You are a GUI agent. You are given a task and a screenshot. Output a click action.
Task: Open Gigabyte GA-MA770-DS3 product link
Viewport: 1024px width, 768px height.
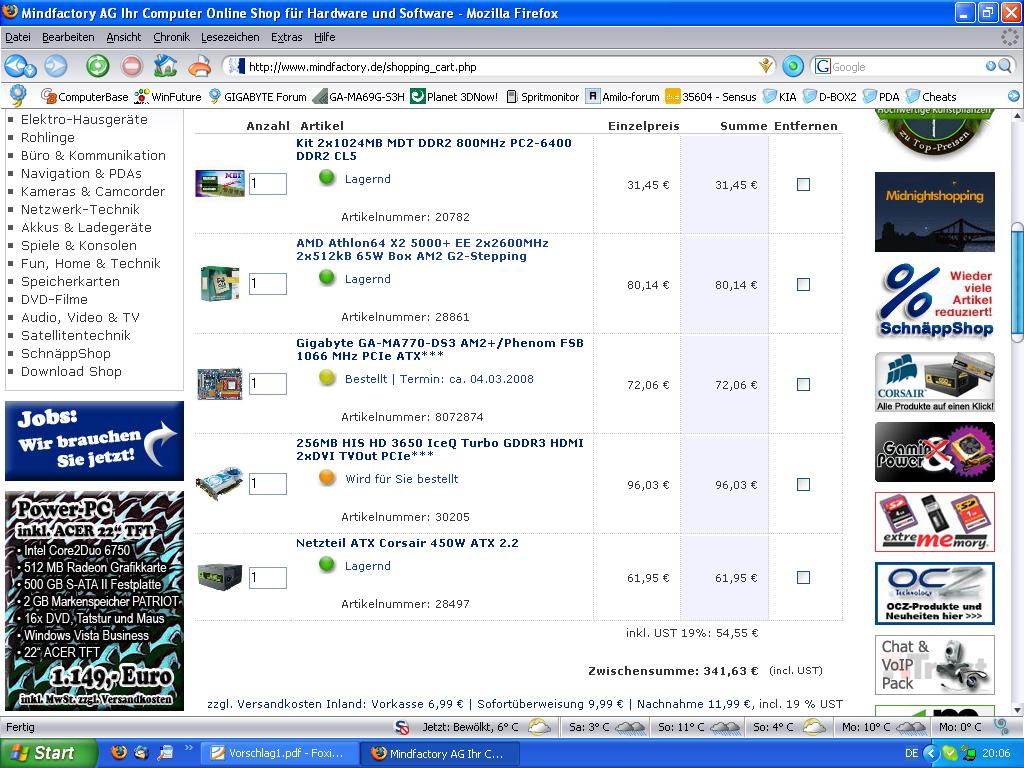[x=440, y=349]
